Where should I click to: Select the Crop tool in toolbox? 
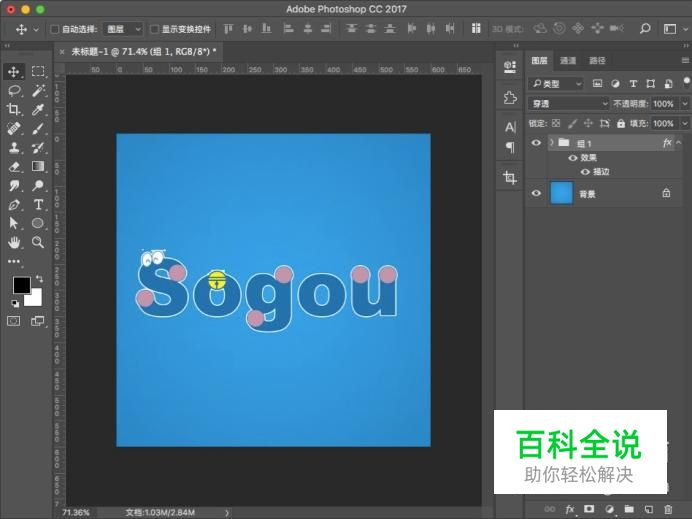14,109
